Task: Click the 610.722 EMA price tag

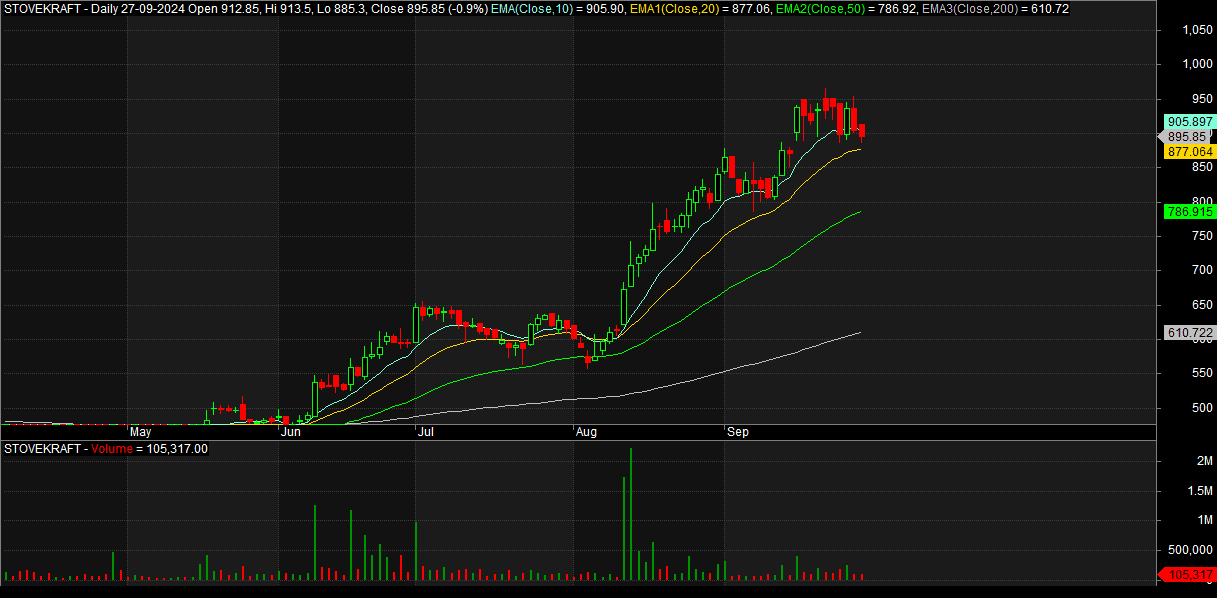Action: (x=1189, y=333)
